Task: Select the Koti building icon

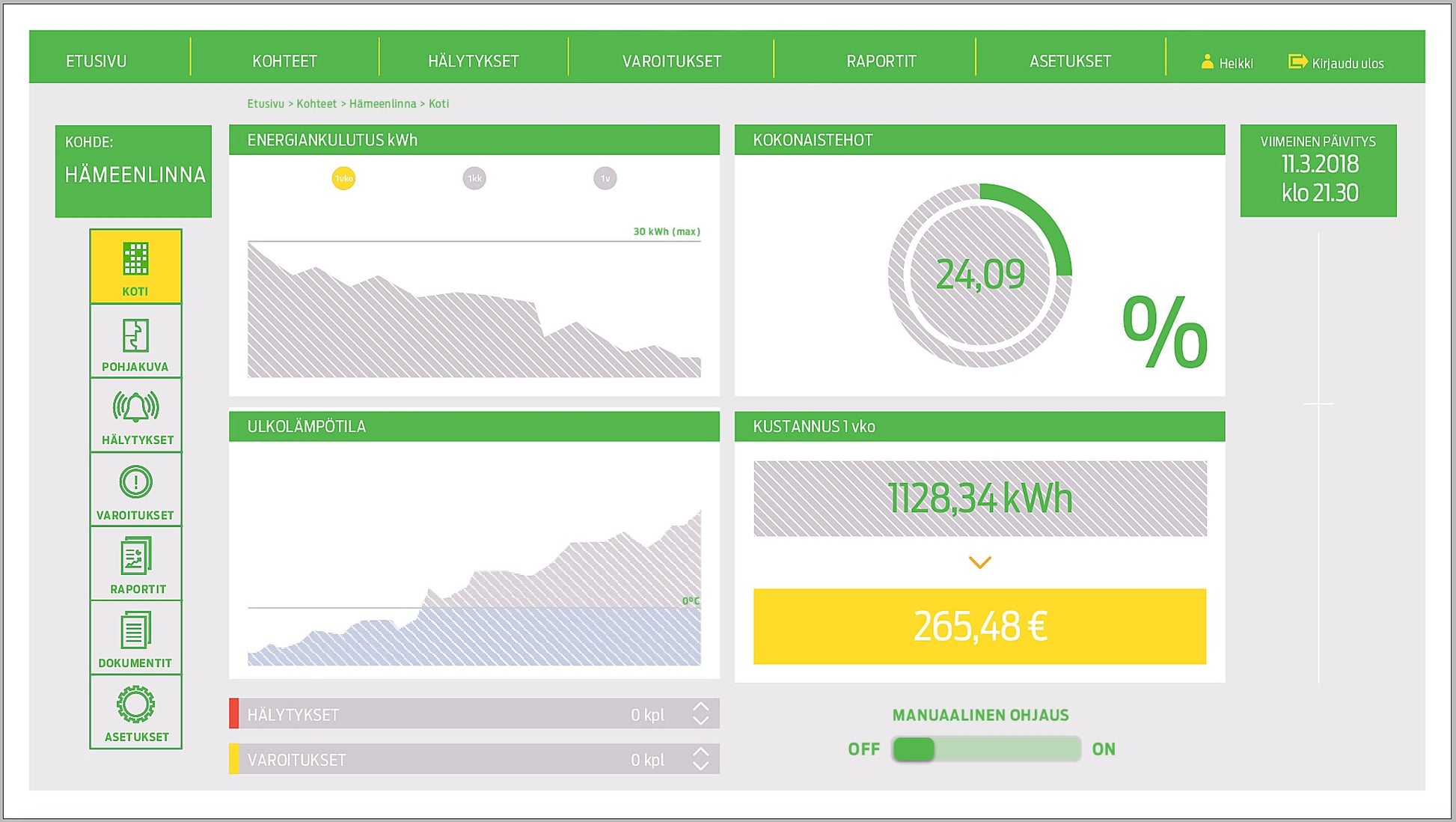Action: tap(135, 260)
